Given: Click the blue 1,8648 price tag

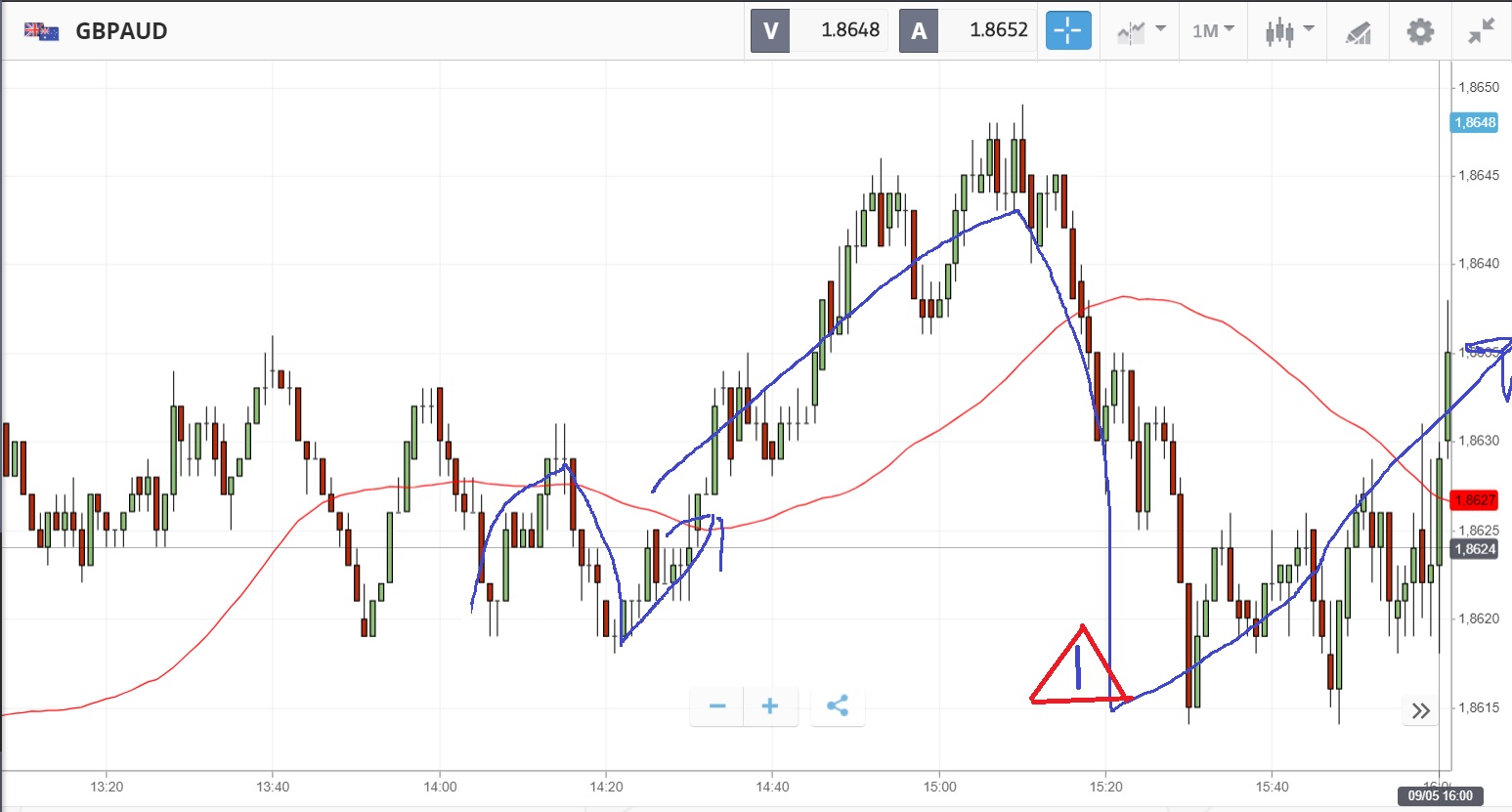Looking at the screenshot, I should 1475,122.
